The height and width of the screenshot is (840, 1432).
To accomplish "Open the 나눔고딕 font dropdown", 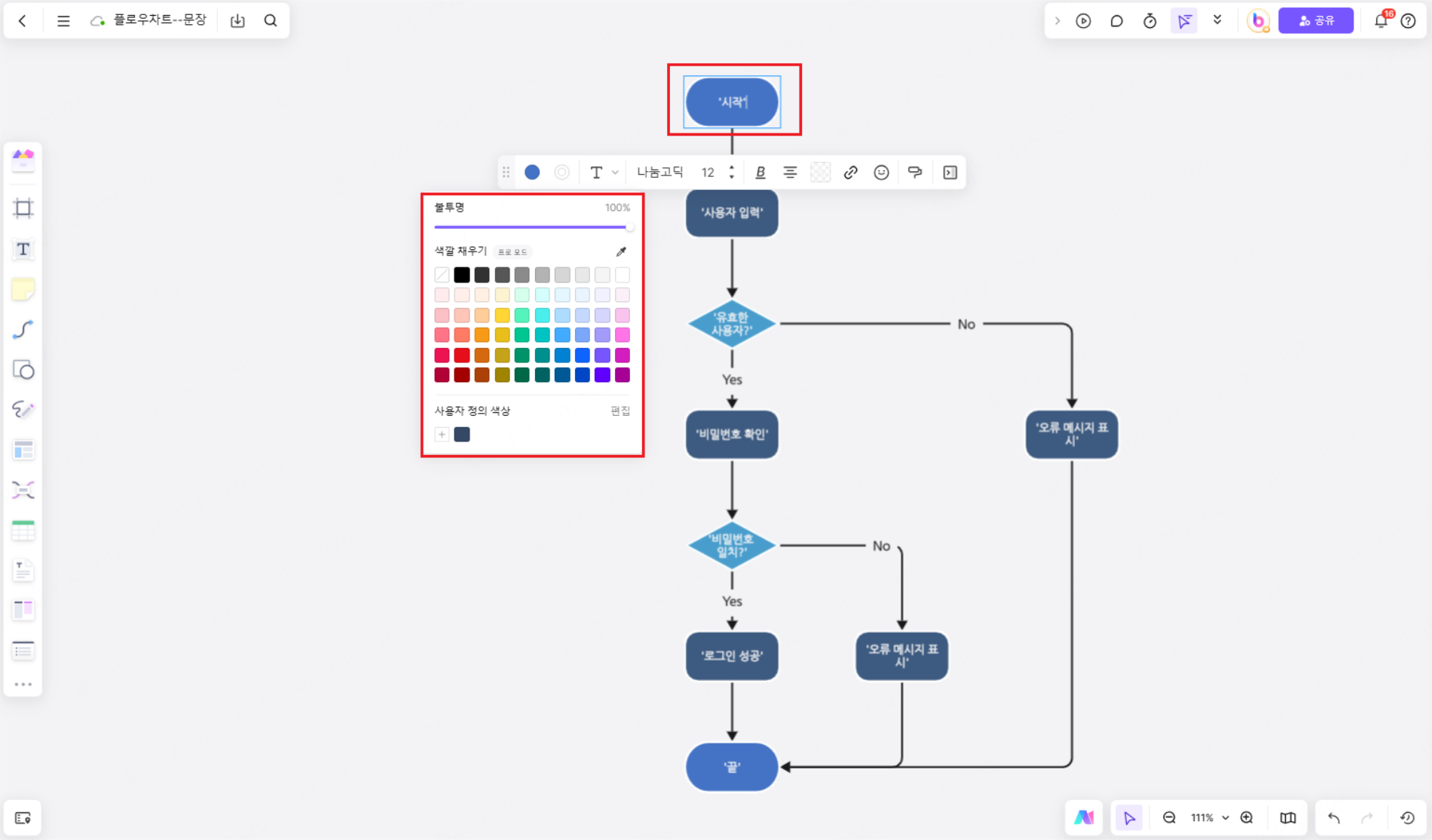I will pos(659,173).
